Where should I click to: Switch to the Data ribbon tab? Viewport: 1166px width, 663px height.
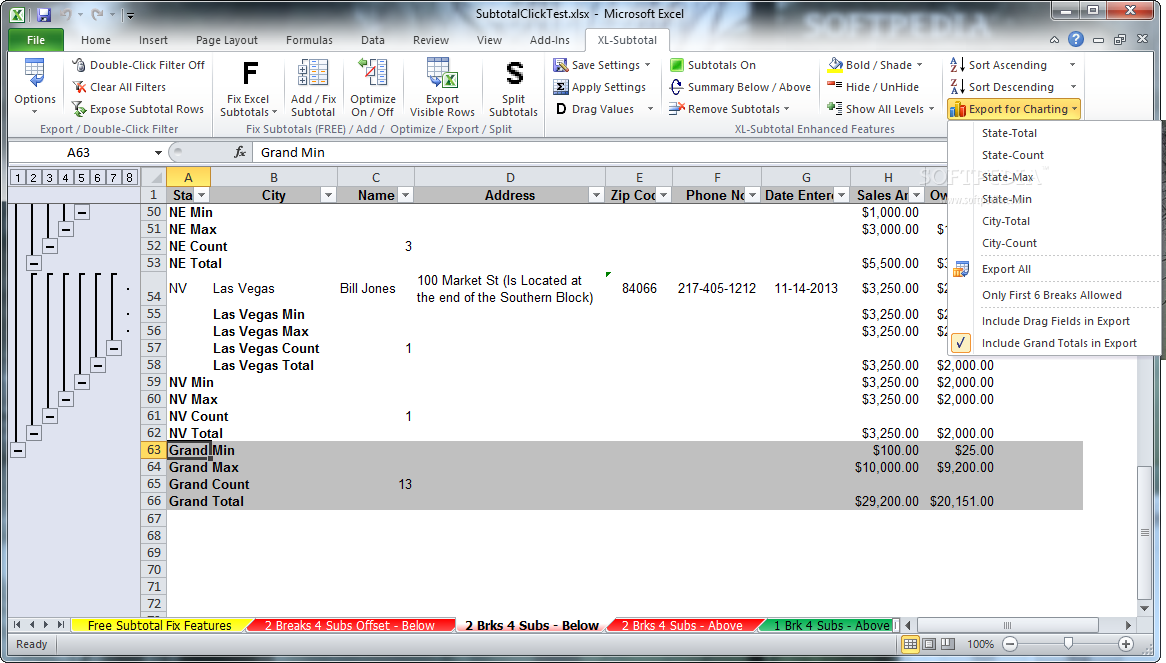373,40
